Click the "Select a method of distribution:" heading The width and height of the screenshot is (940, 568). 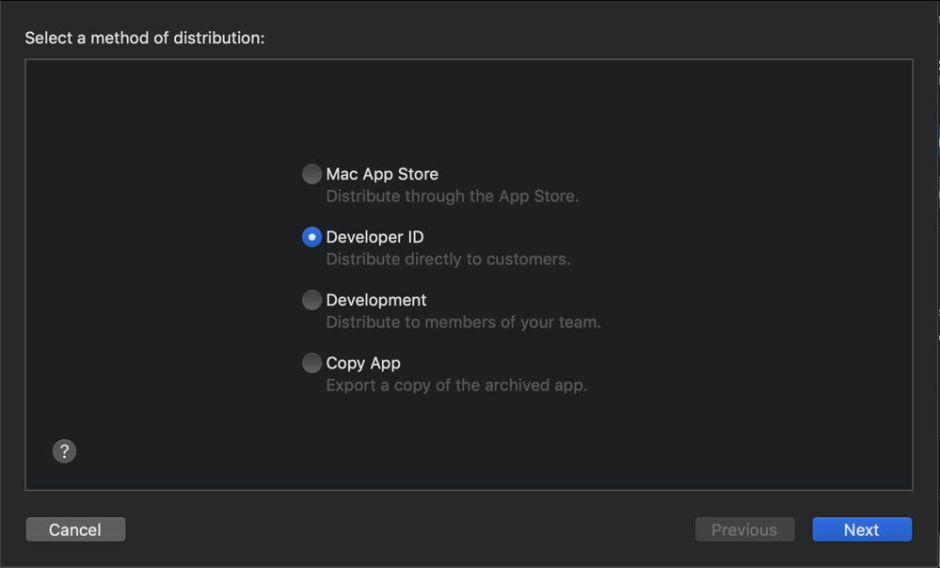pos(144,38)
